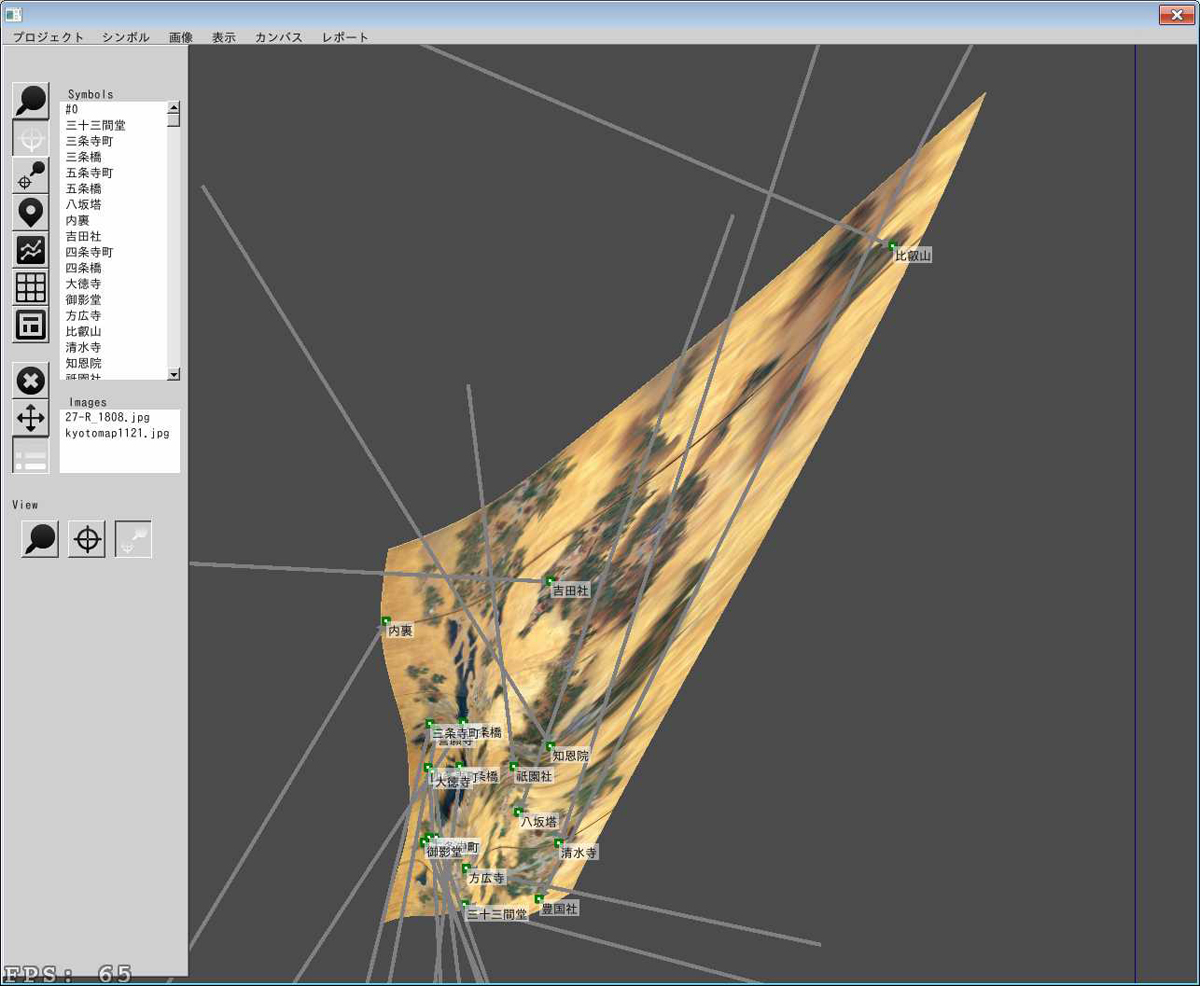Screen dimensions: 1200x986
Task: Click the 大徳寺 label on the map
Action: 452,782
